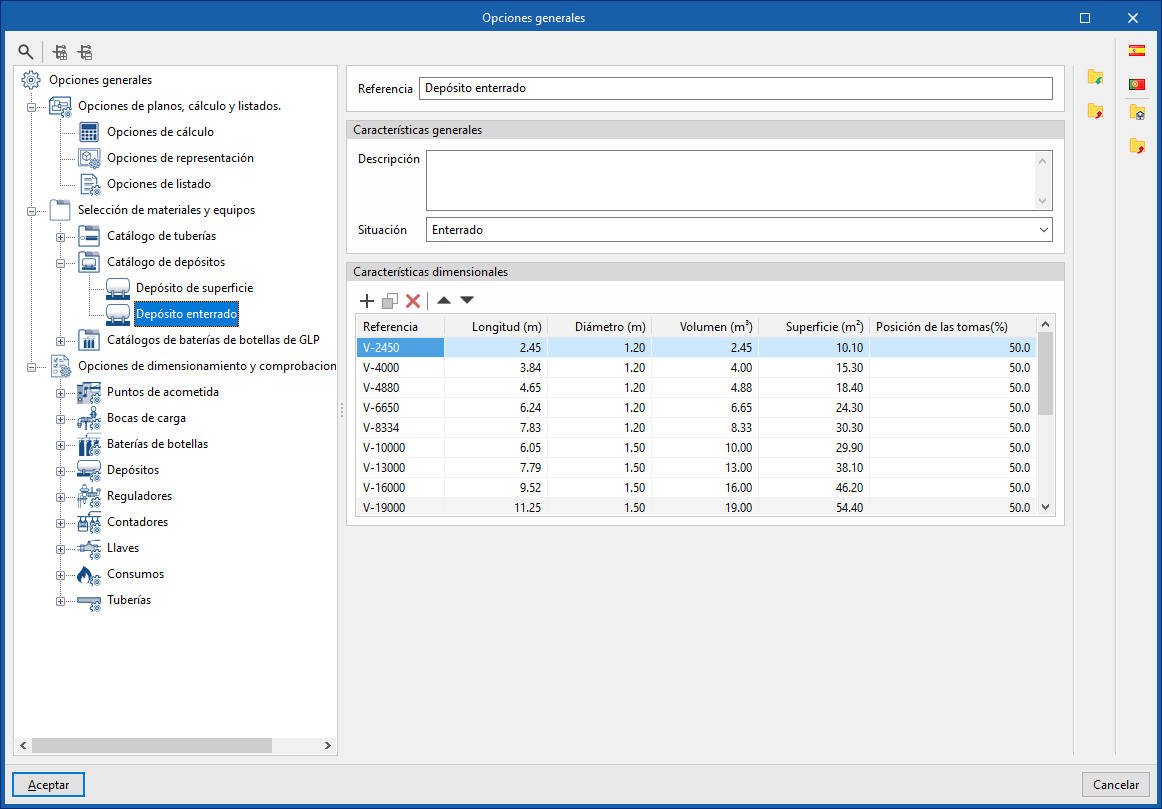
Task: Collapse the Catálogo de depósitos node
Action: click(60, 263)
